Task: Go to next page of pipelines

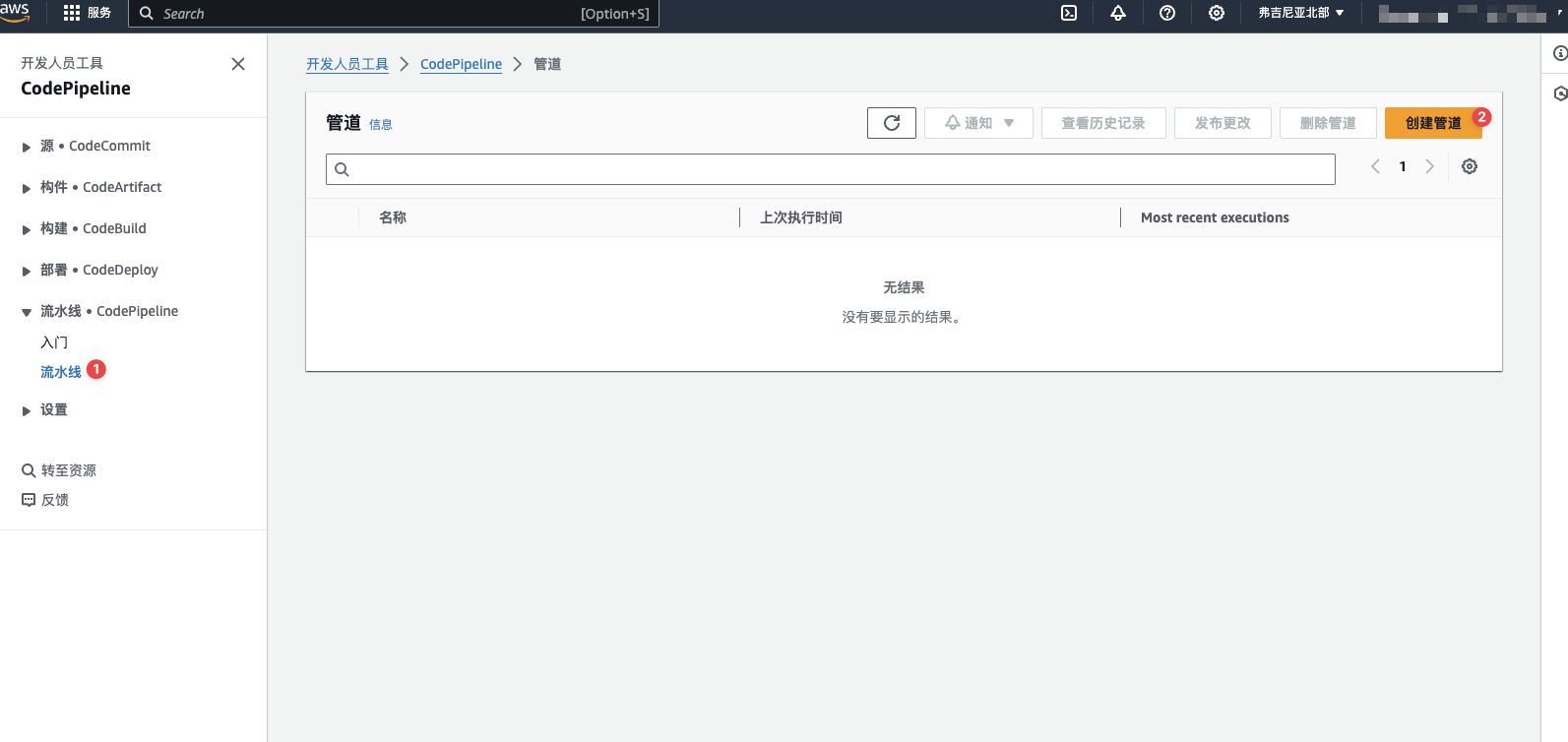Action: pos(1430,166)
